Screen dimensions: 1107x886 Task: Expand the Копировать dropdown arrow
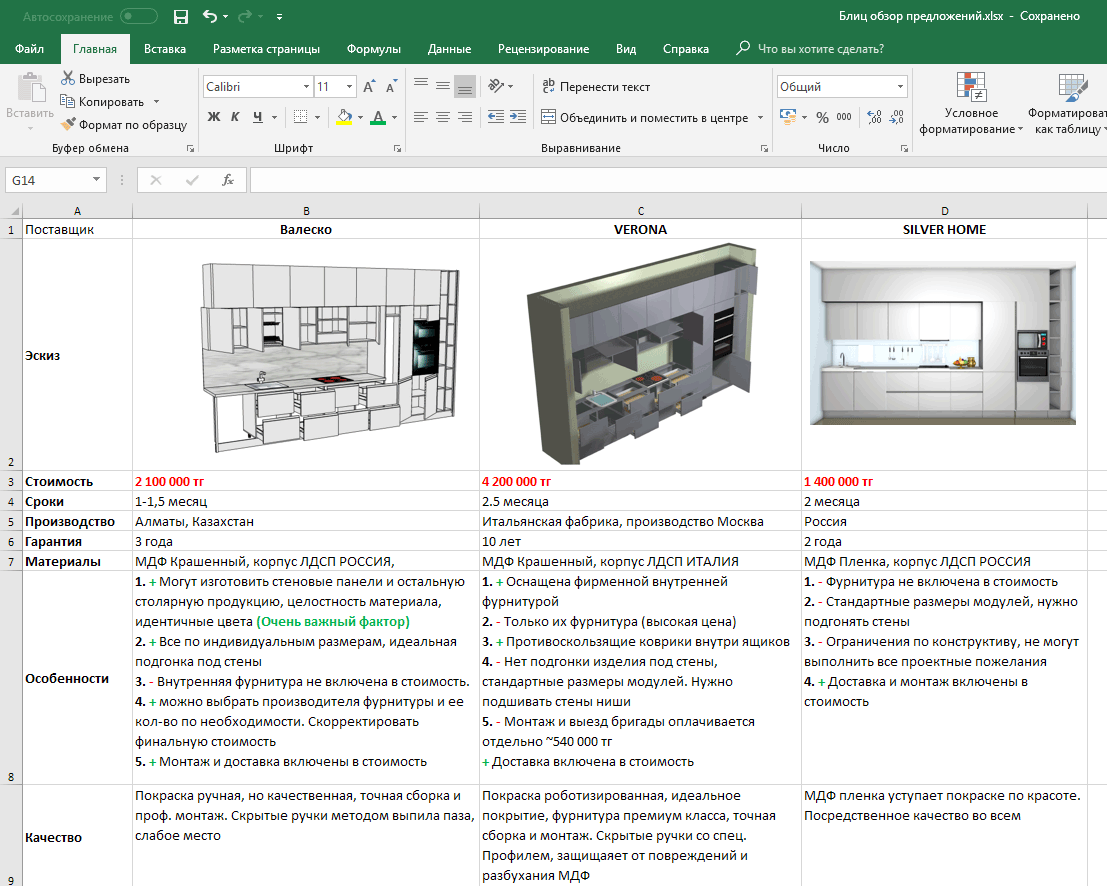156,102
